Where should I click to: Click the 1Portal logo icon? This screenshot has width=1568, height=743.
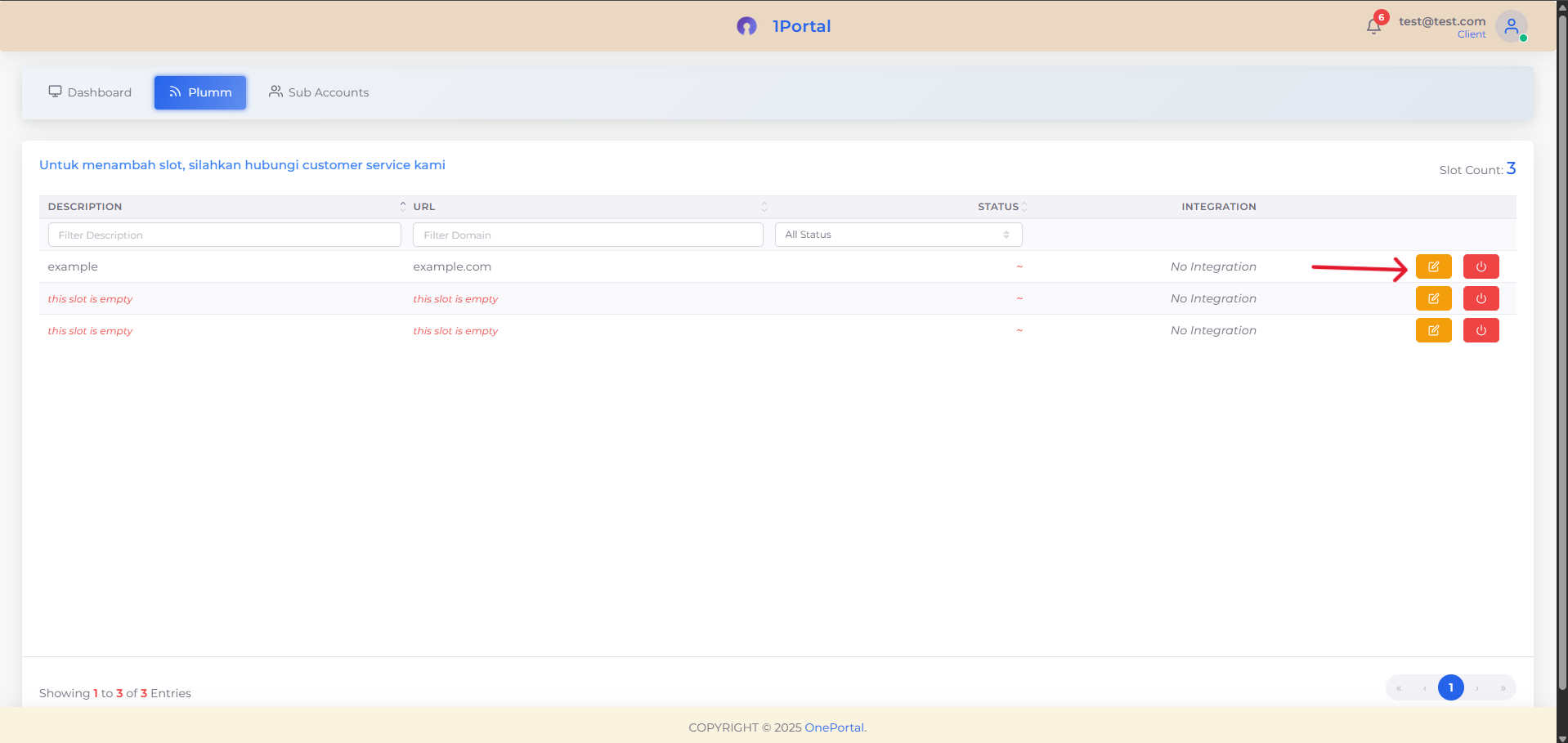(746, 26)
